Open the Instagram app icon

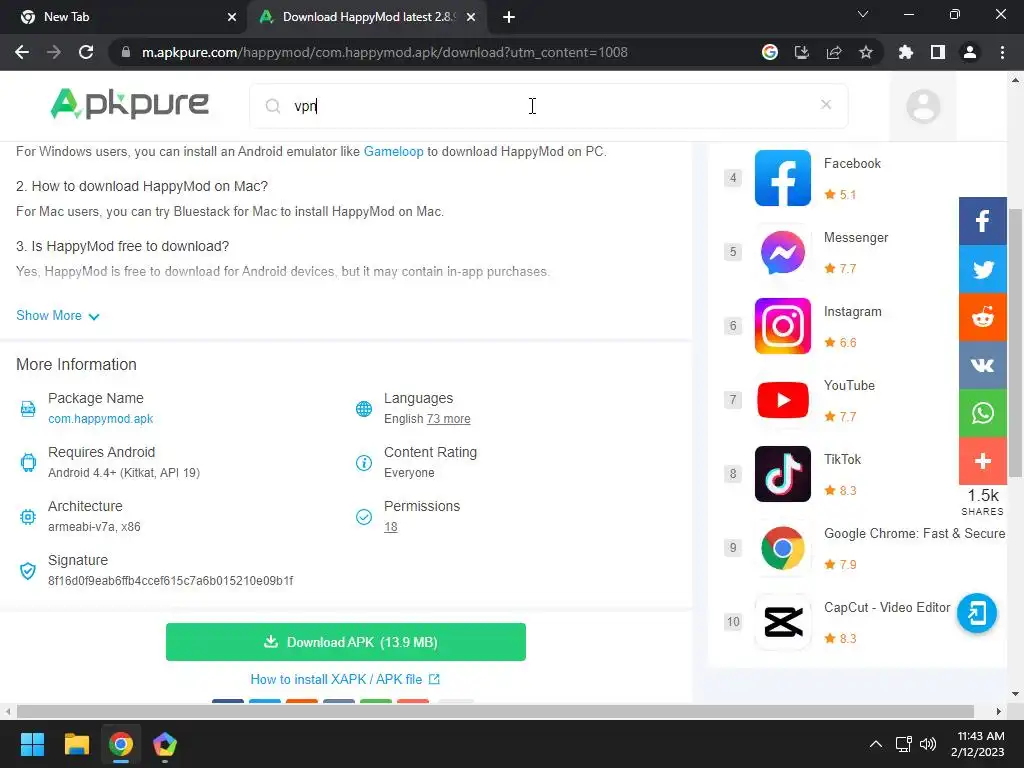(x=782, y=326)
